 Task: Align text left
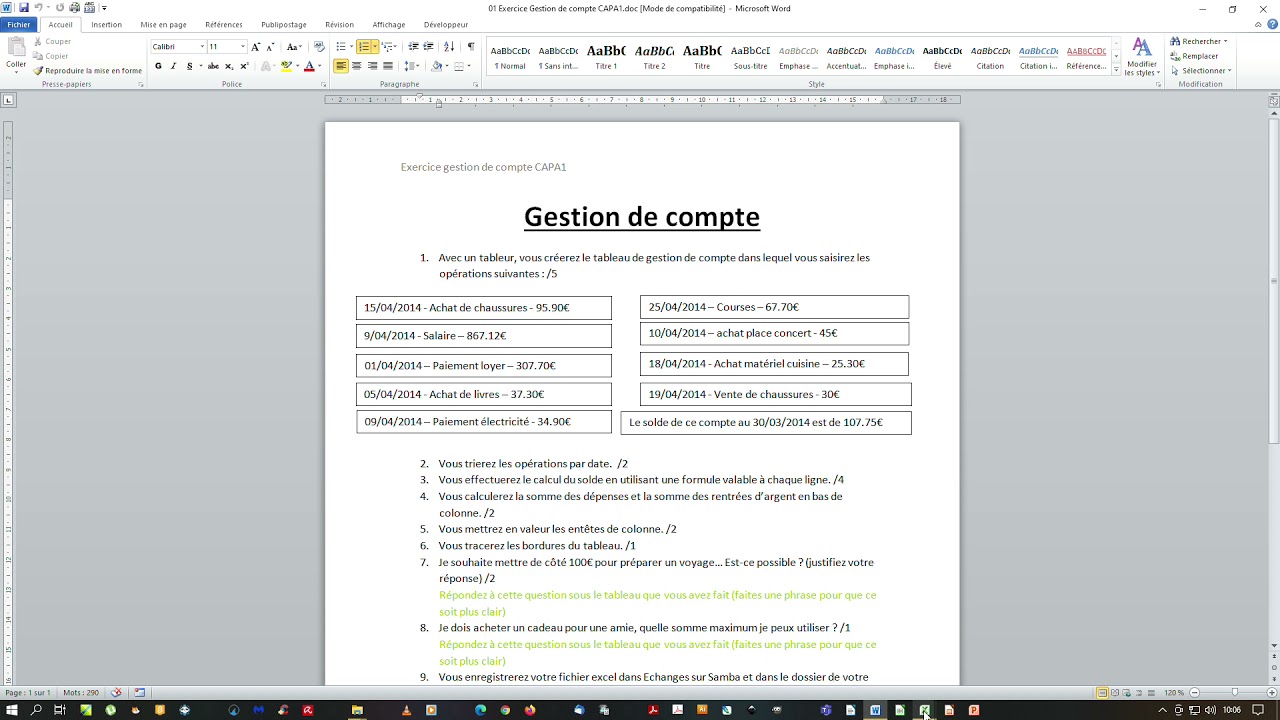341,66
